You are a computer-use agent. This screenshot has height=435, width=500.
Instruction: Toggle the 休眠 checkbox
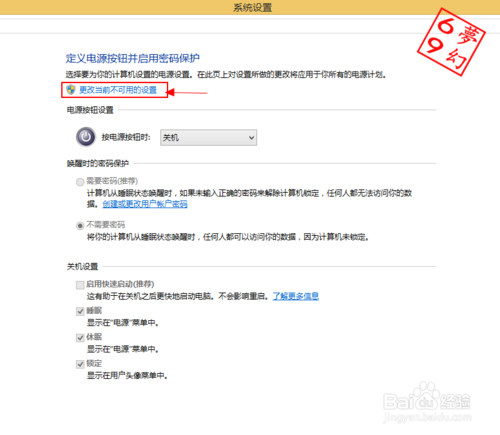[x=80, y=338]
